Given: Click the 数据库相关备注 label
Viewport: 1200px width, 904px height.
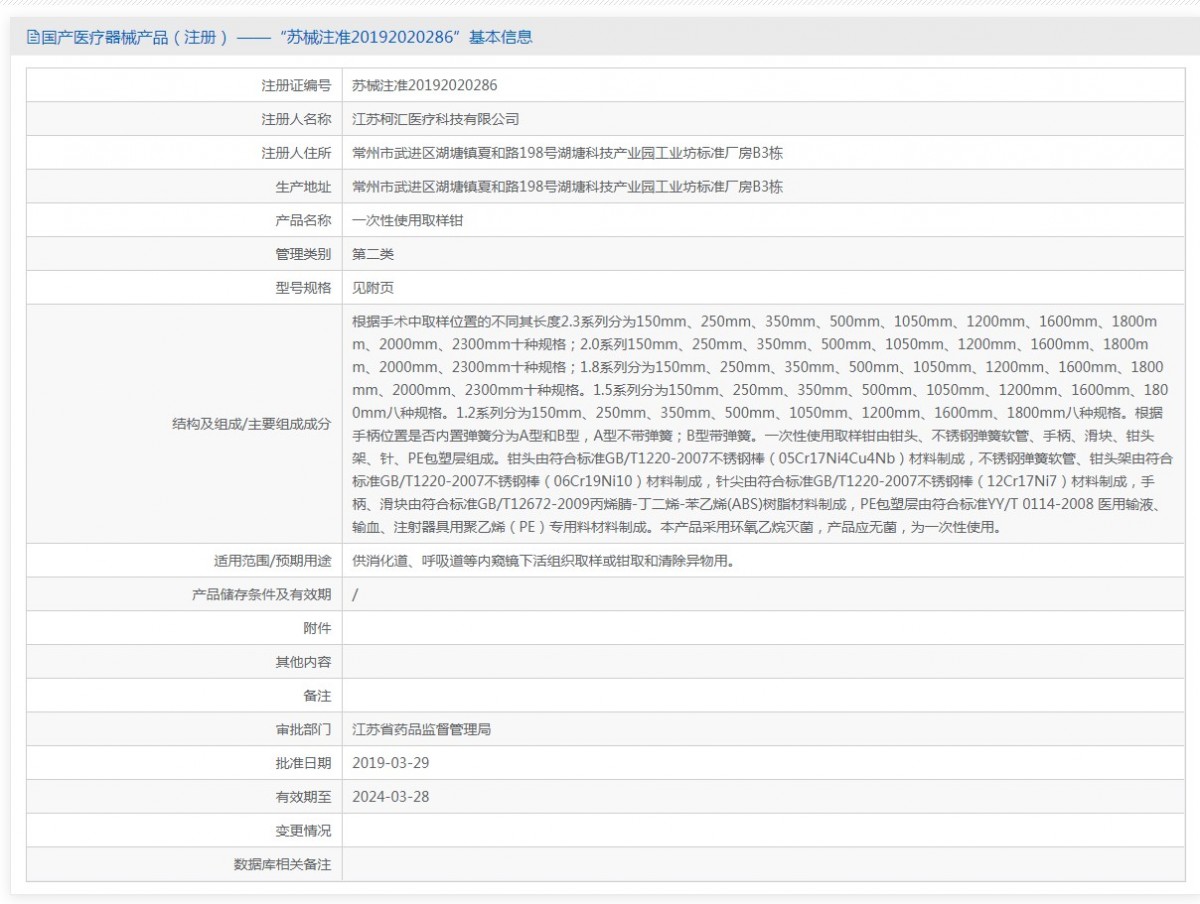Looking at the screenshot, I should 282,864.
